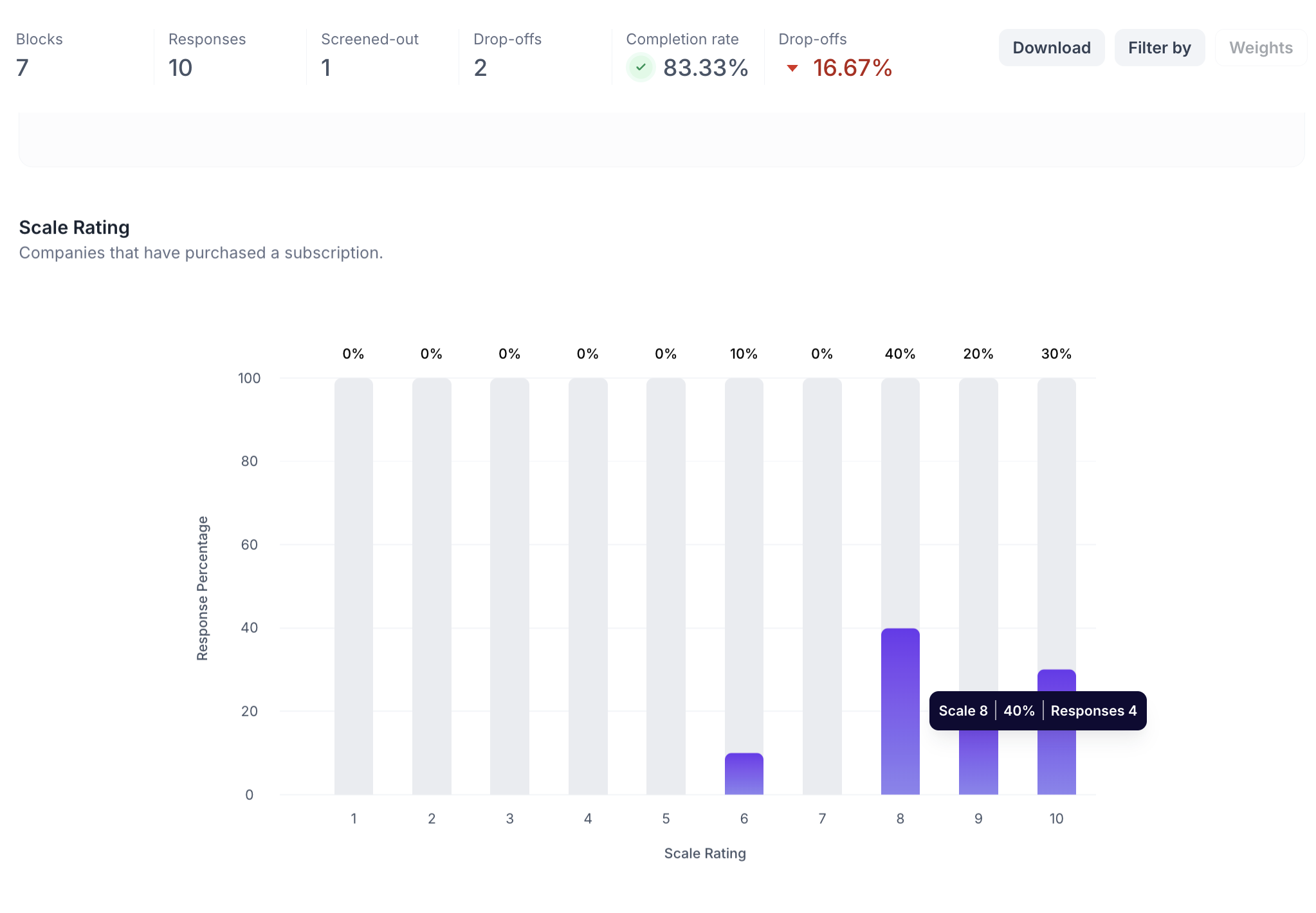The width and height of the screenshot is (1316, 913).
Task: Click the purple bar for rating 9
Action: [978, 762]
